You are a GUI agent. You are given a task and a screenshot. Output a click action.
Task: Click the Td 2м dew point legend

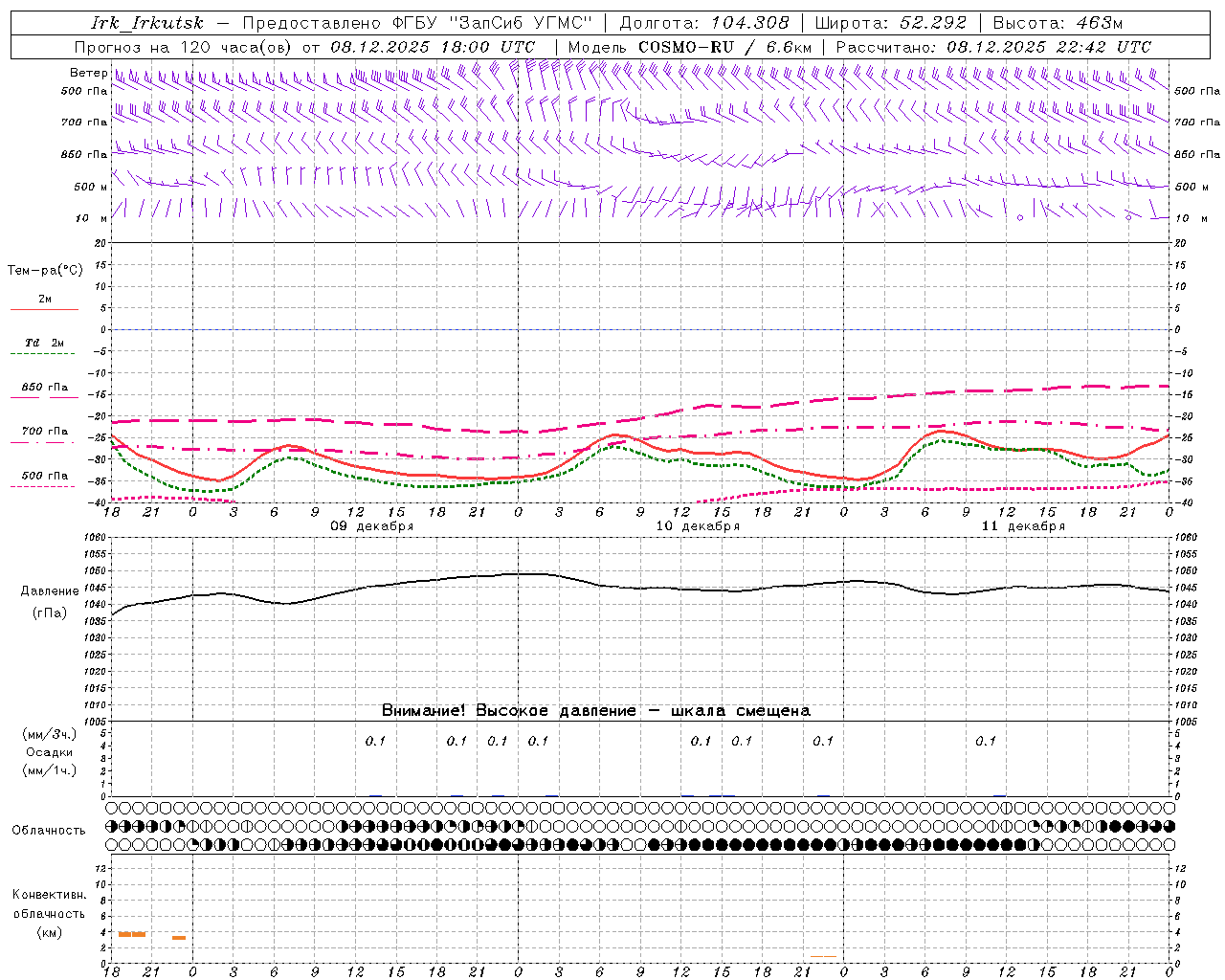pos(45,347)
